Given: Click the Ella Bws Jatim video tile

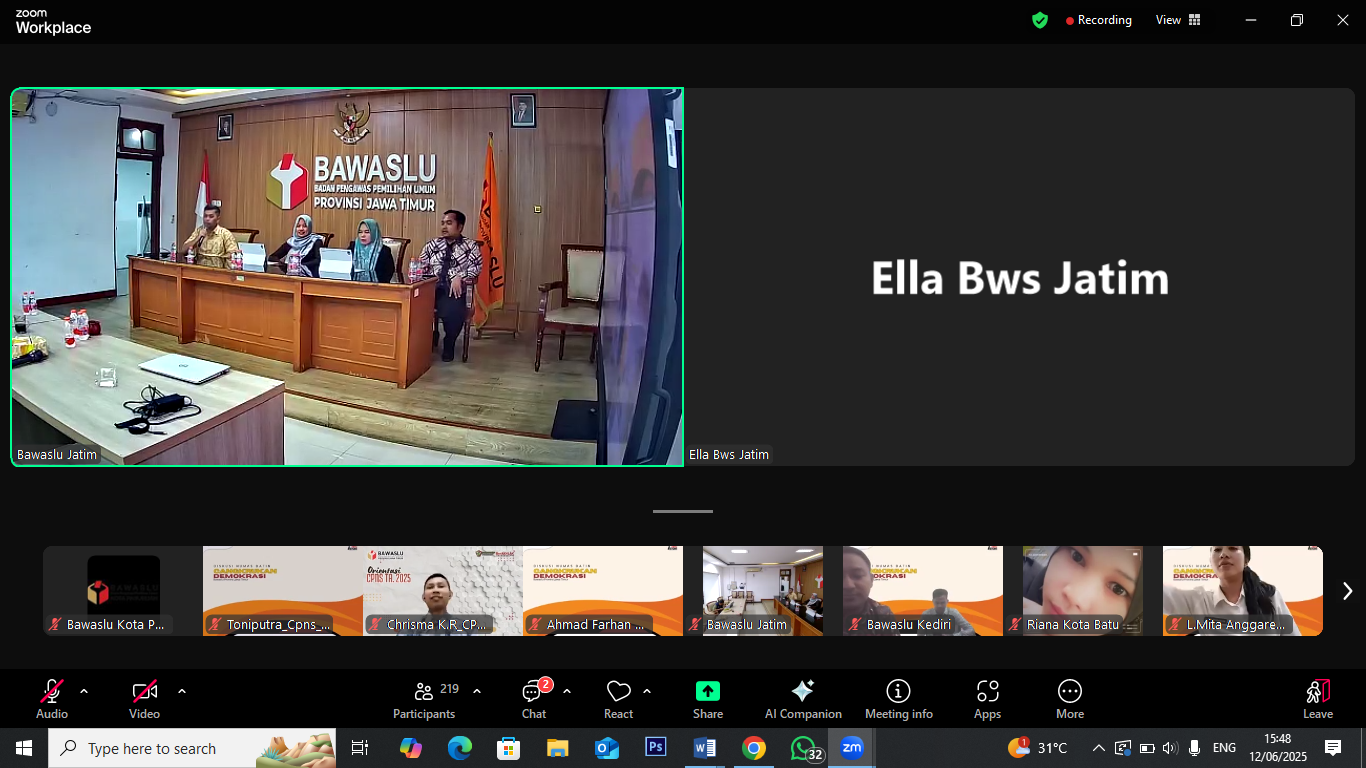Looking at the screenshot, I should pyautogui.click(x=1019, y=277).
